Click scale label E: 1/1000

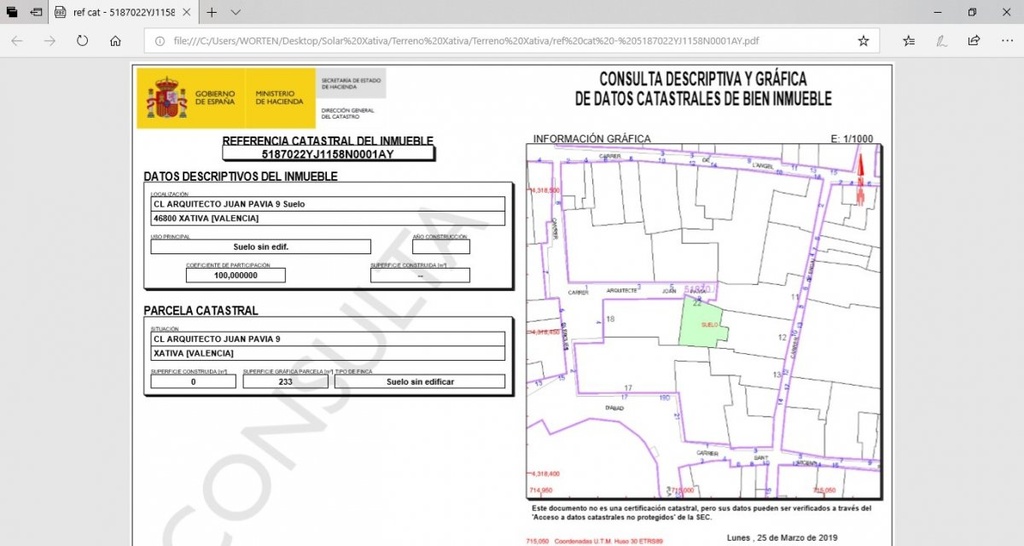[852, 138]
